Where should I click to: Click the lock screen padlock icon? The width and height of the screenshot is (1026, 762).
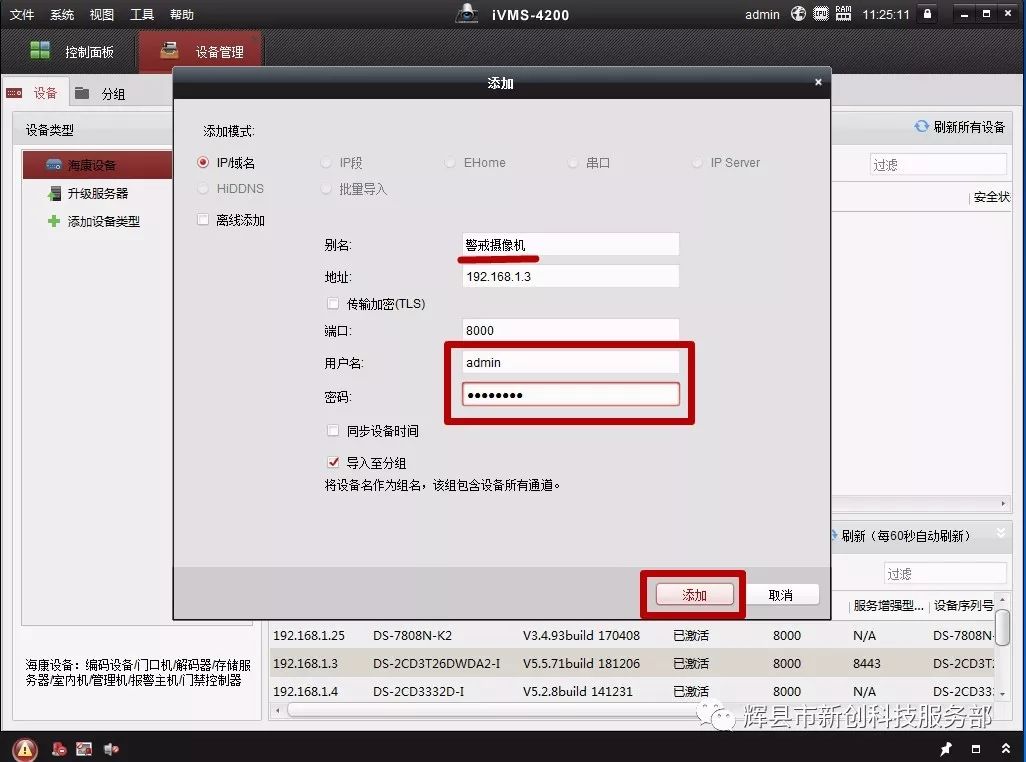pos(927,13)
